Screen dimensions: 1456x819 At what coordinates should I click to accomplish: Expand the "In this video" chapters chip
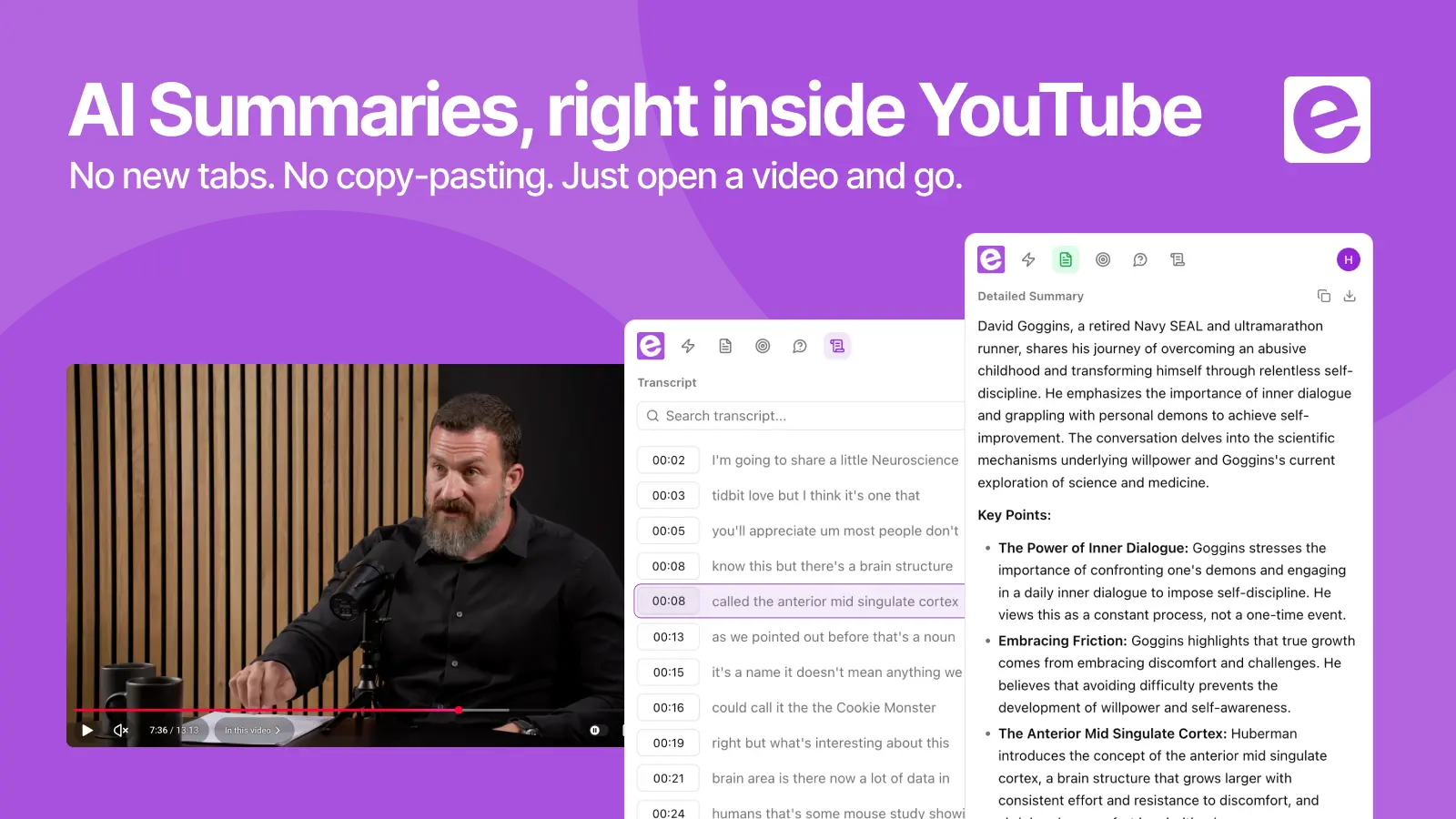click(252, 730)
